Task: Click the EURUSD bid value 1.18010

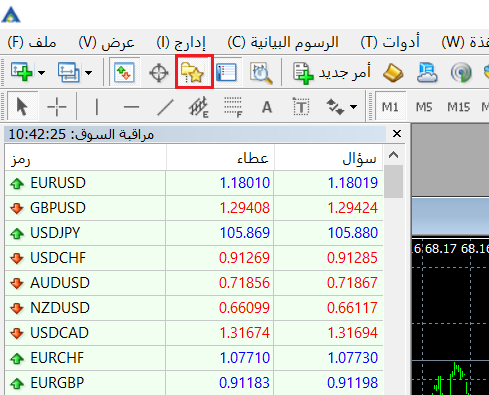Action: point(245,183)
